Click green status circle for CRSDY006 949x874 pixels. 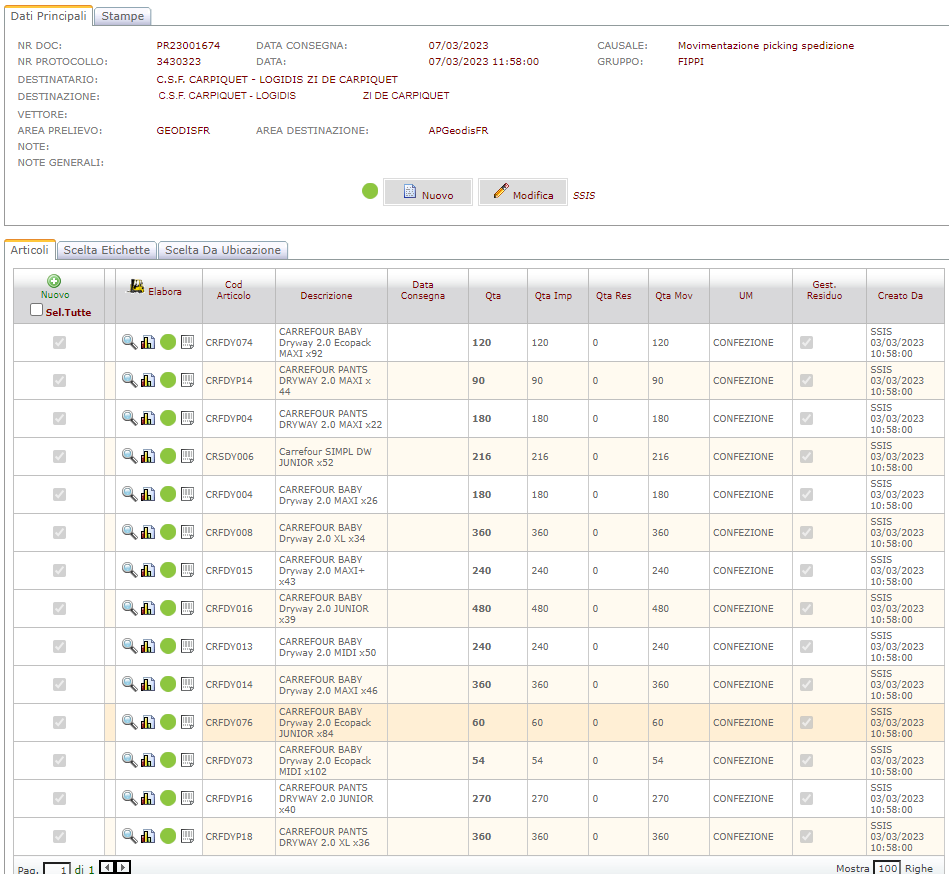[x=168, y=456]
